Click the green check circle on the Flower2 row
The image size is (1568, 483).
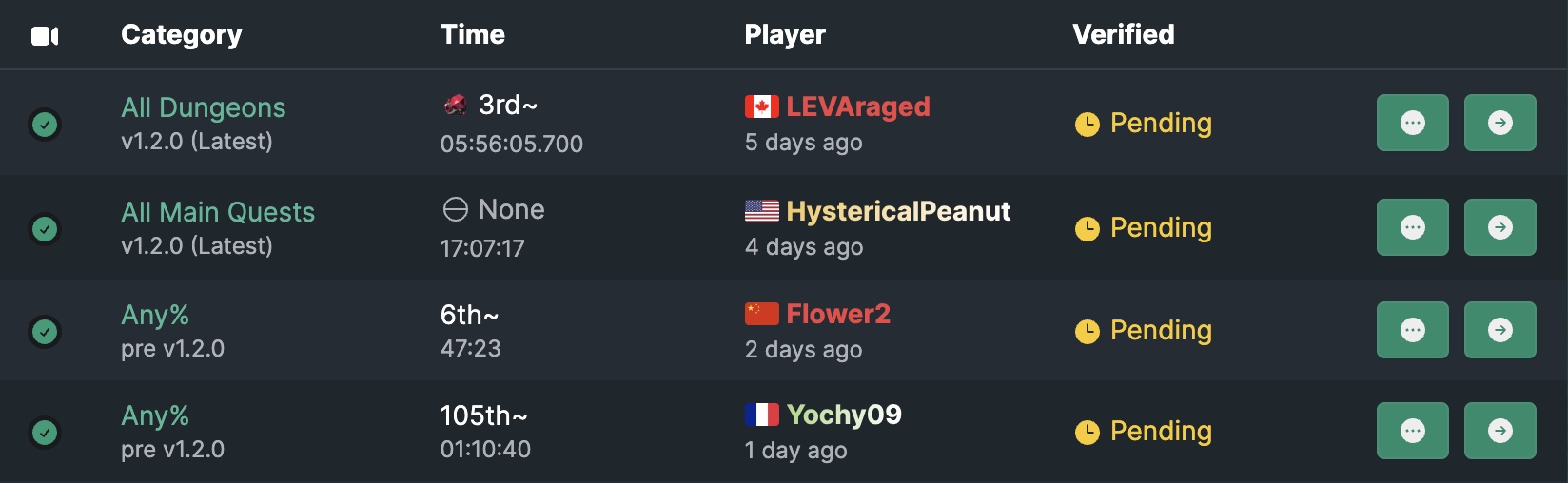click(45, 332)
